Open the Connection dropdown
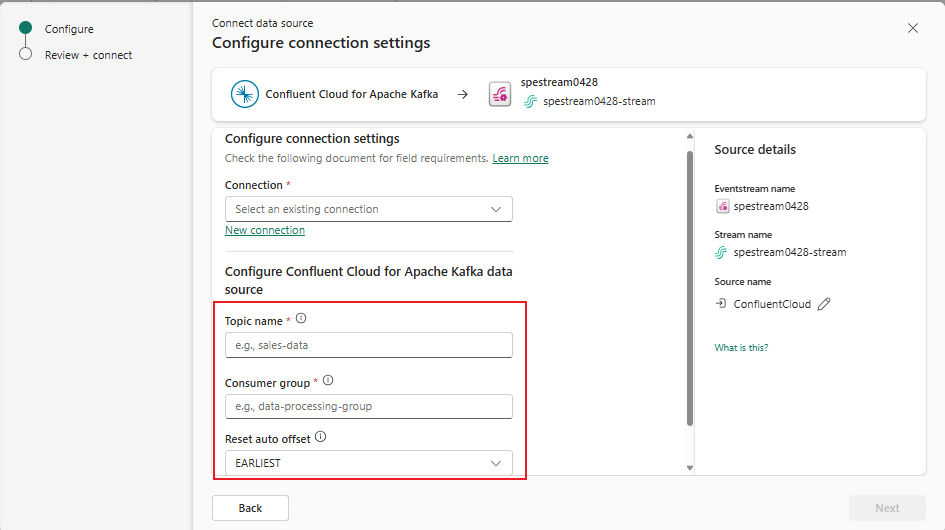This screenshot has height=530, width=945. [368, 209]
